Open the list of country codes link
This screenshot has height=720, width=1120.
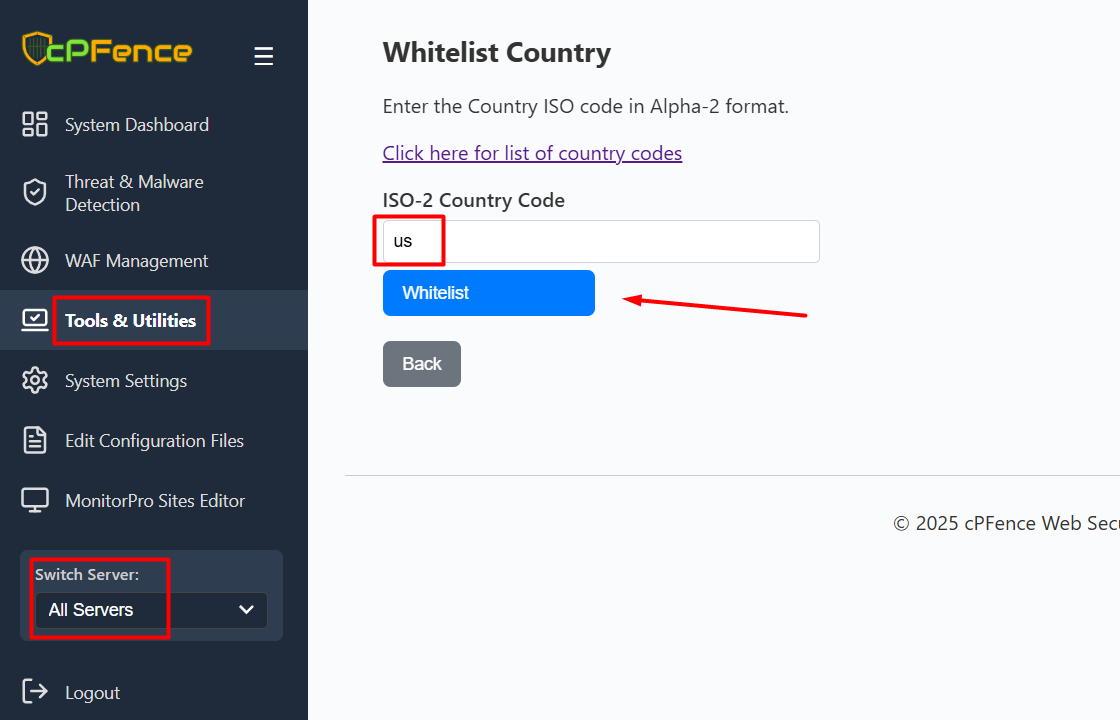[532, 153]
